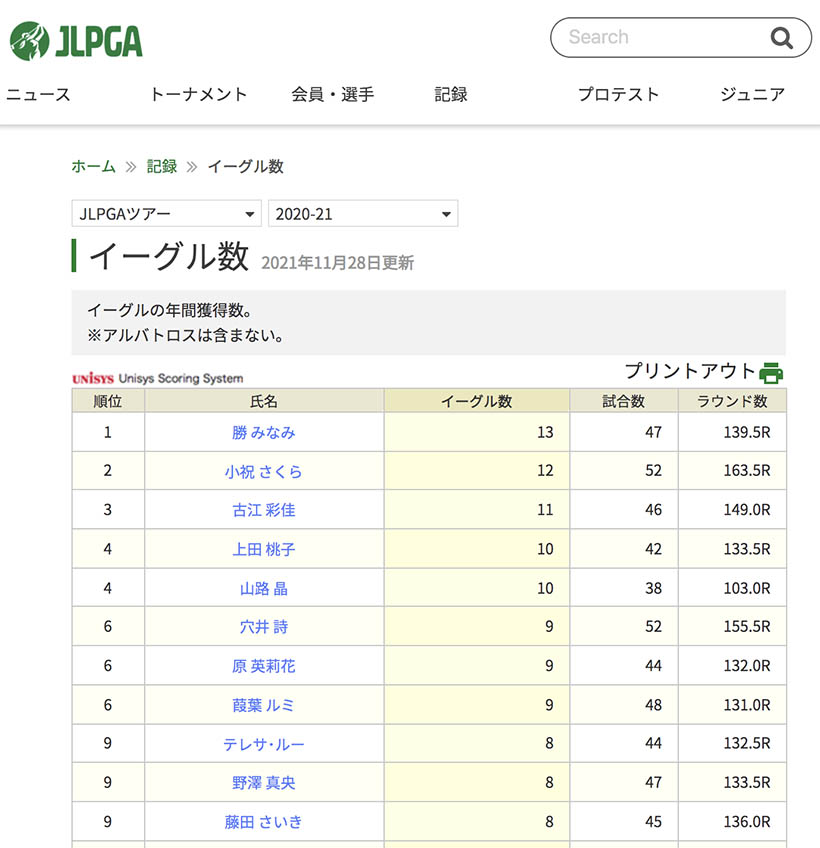The height and width of the screenshot is (848, 820).
Task: Open the ニュース menu
Action: pos(38,95)
